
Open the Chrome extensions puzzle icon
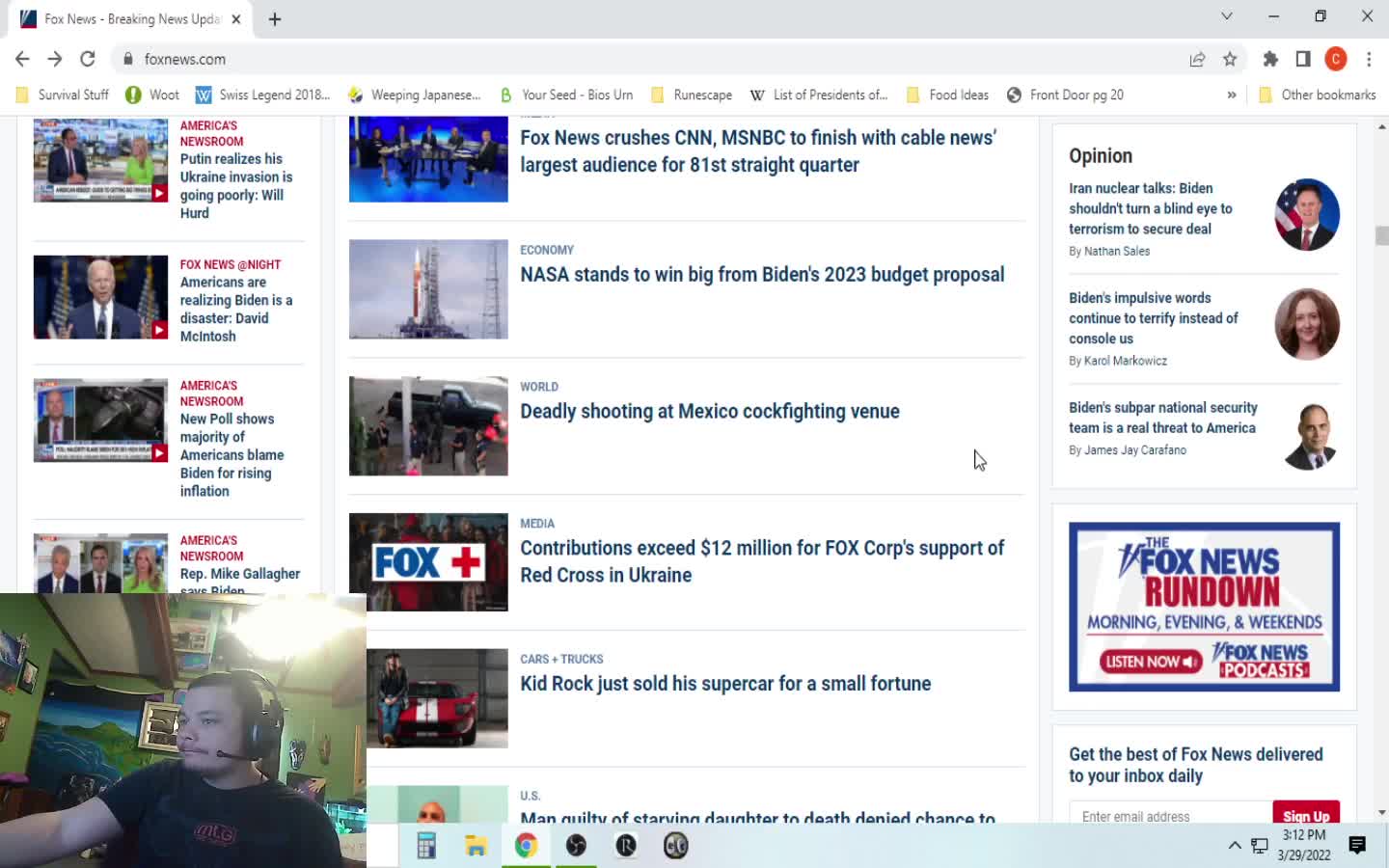click(x=1270, y=59)
